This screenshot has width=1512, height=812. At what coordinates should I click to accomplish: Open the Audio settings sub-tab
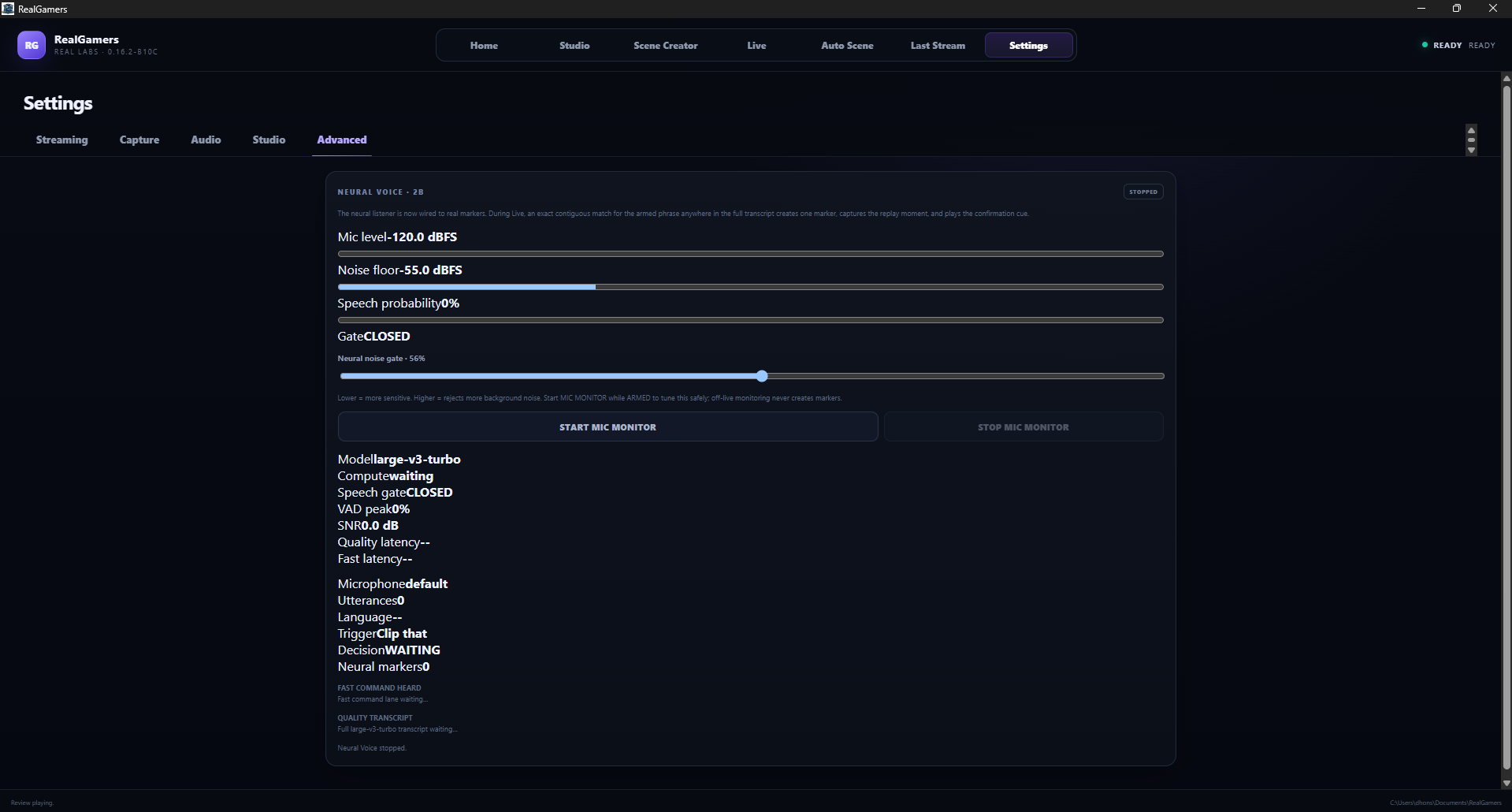[206, 140]
